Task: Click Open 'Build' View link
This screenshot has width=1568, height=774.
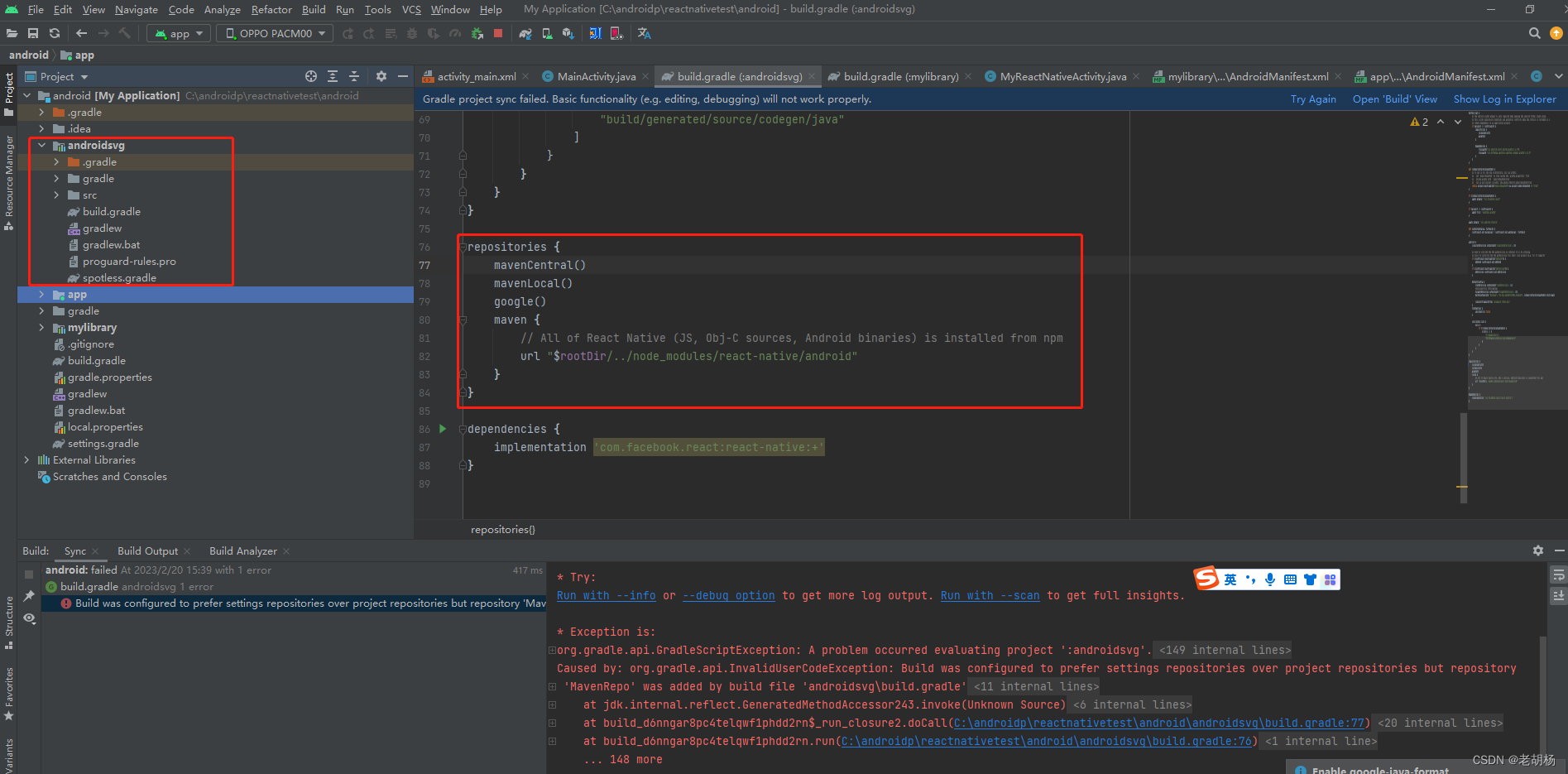Action: pyautogui.click(x=1394, y=99)
